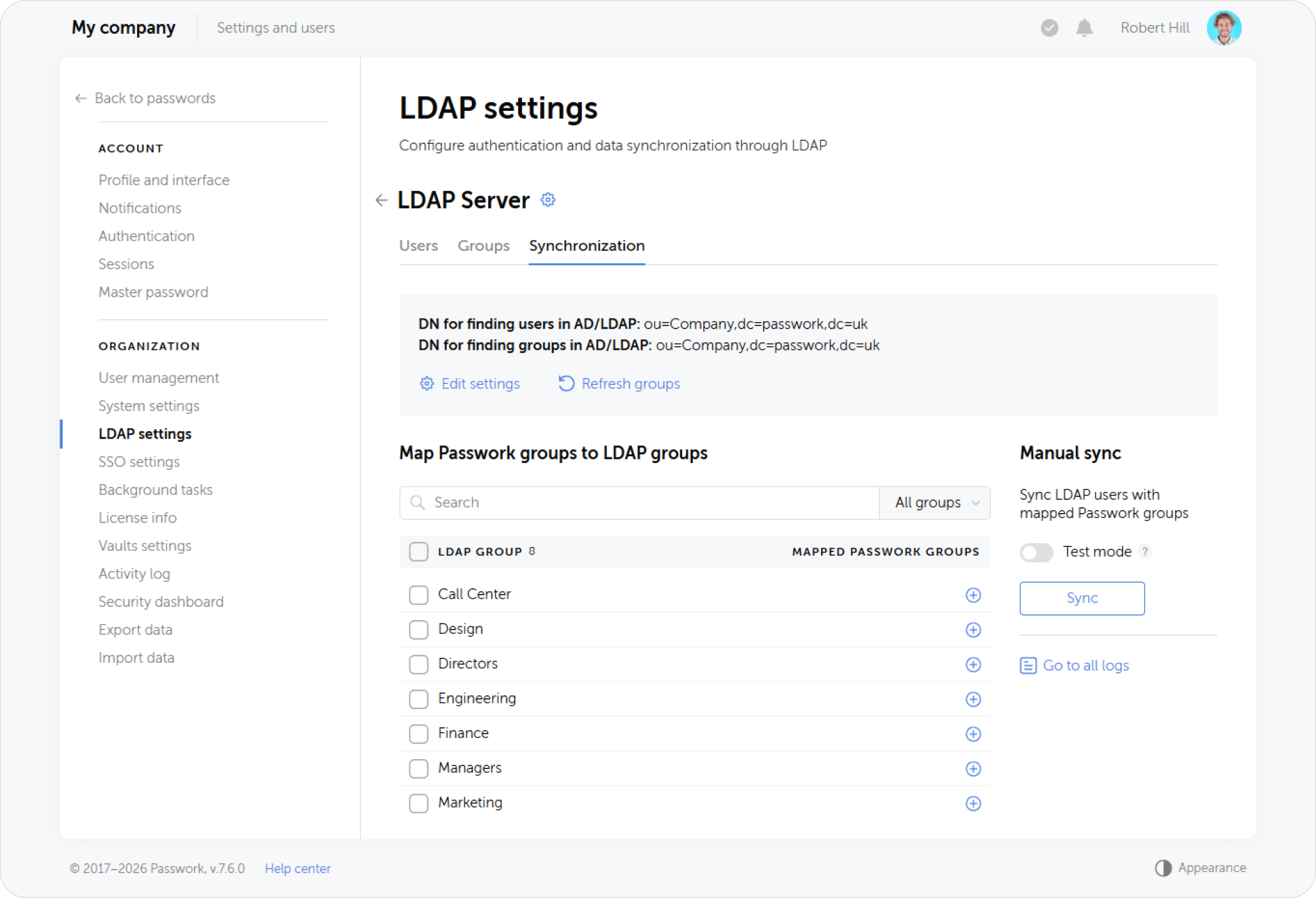
Task: Open Sessions in sidebar
Action: (x=126, y=264)
